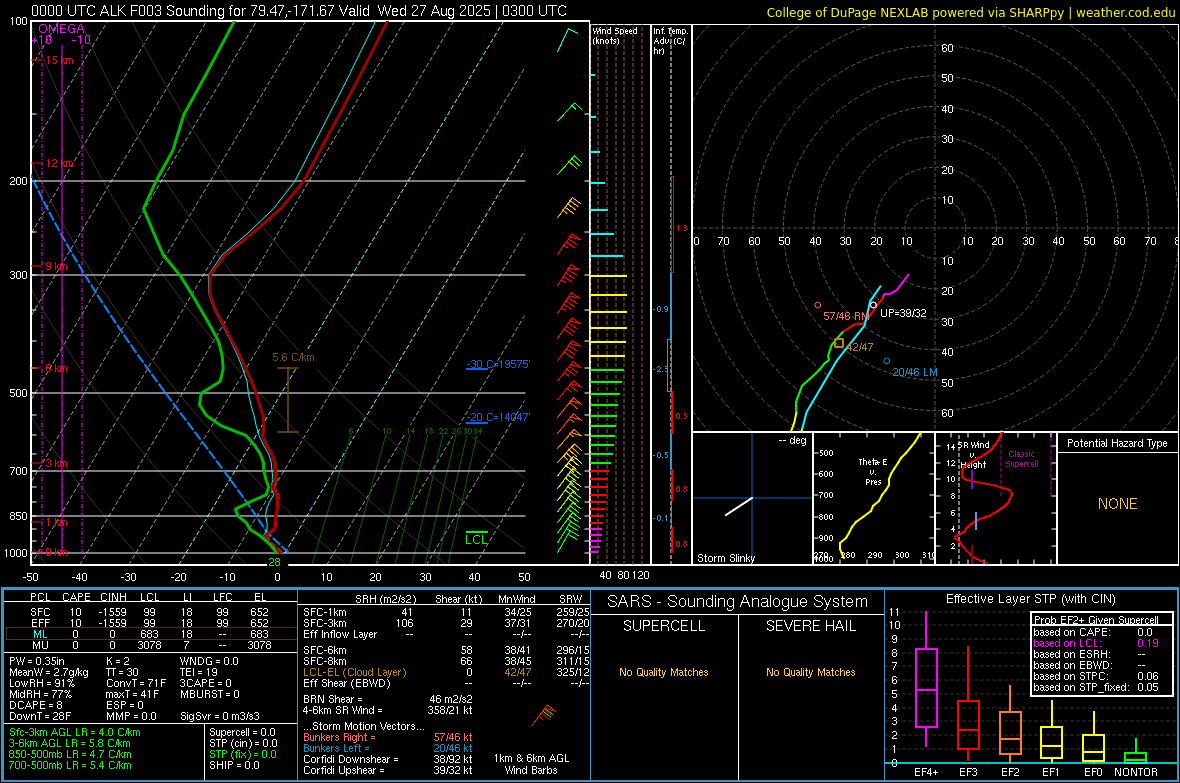The width and height of the screenshot is (1180, 783).
Task: Click the green NONTOR box in STP plot
Action: point(1136,757)
